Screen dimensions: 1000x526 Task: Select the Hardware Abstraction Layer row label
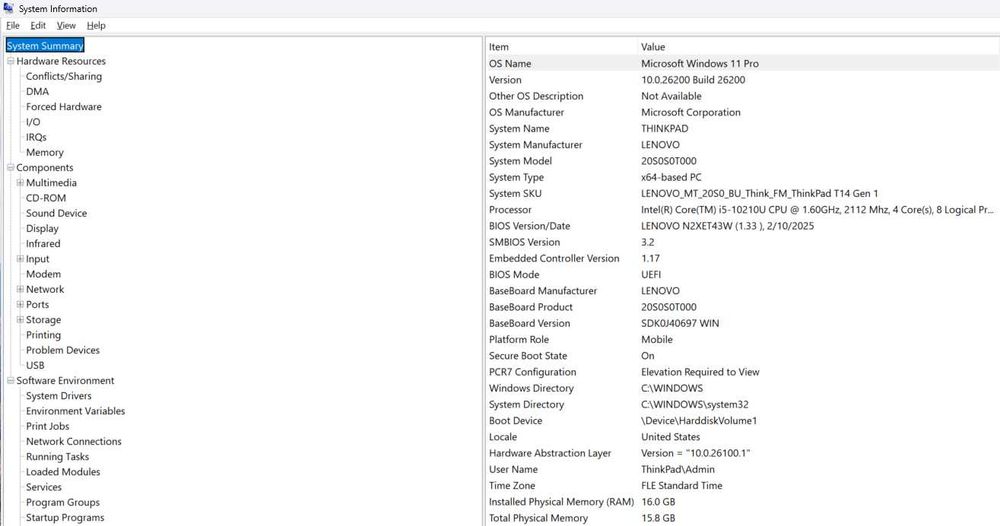click(550, 453)
